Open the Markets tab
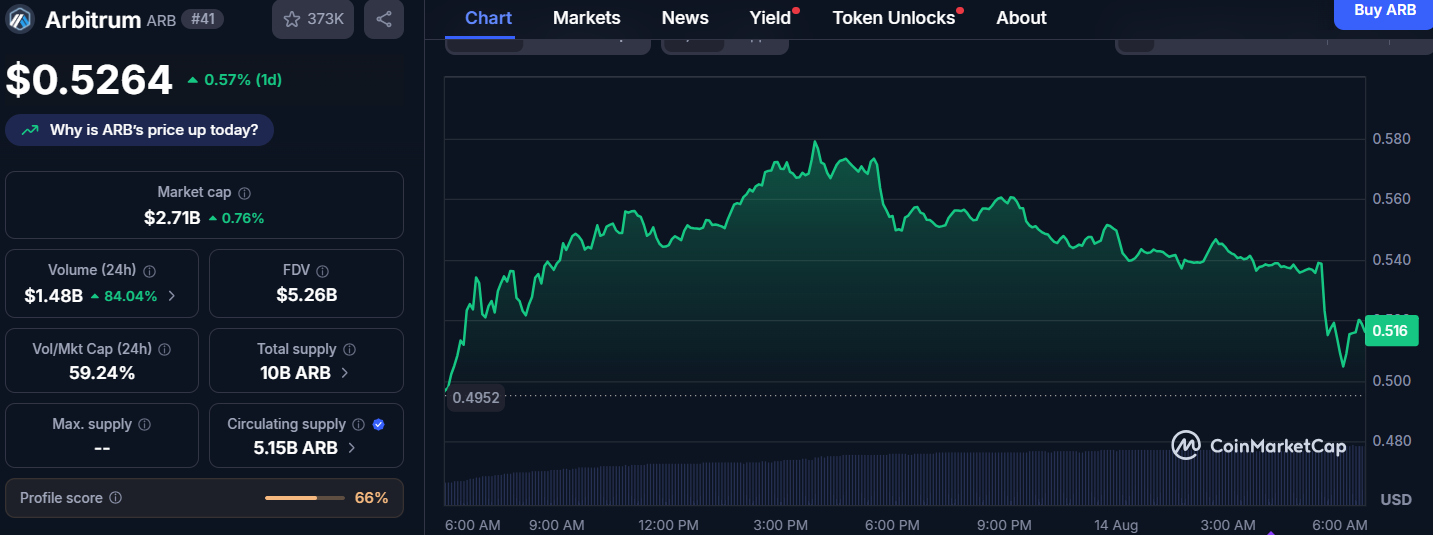The image size is (1433, 535). 587,18
